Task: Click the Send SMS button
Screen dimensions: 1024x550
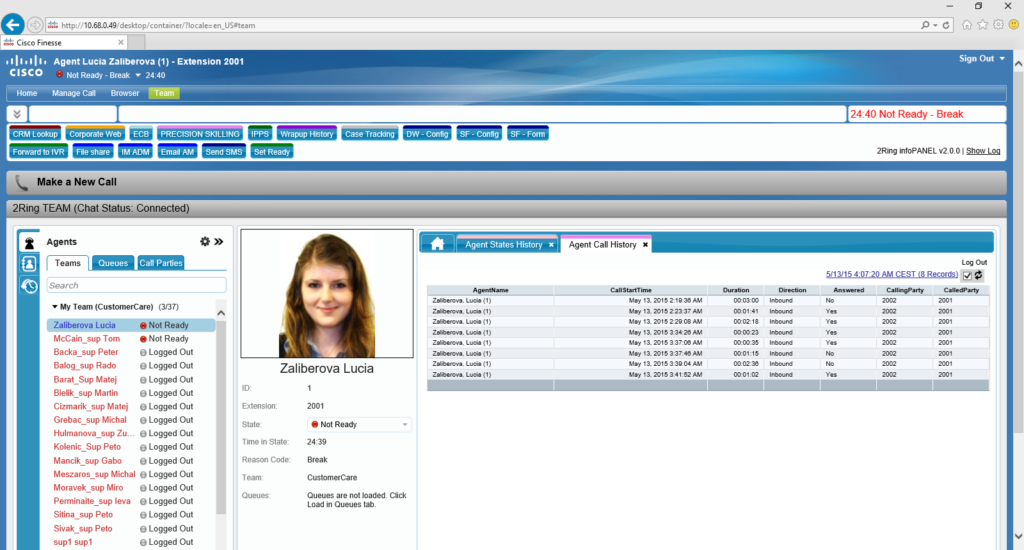Action: (224, 152)
